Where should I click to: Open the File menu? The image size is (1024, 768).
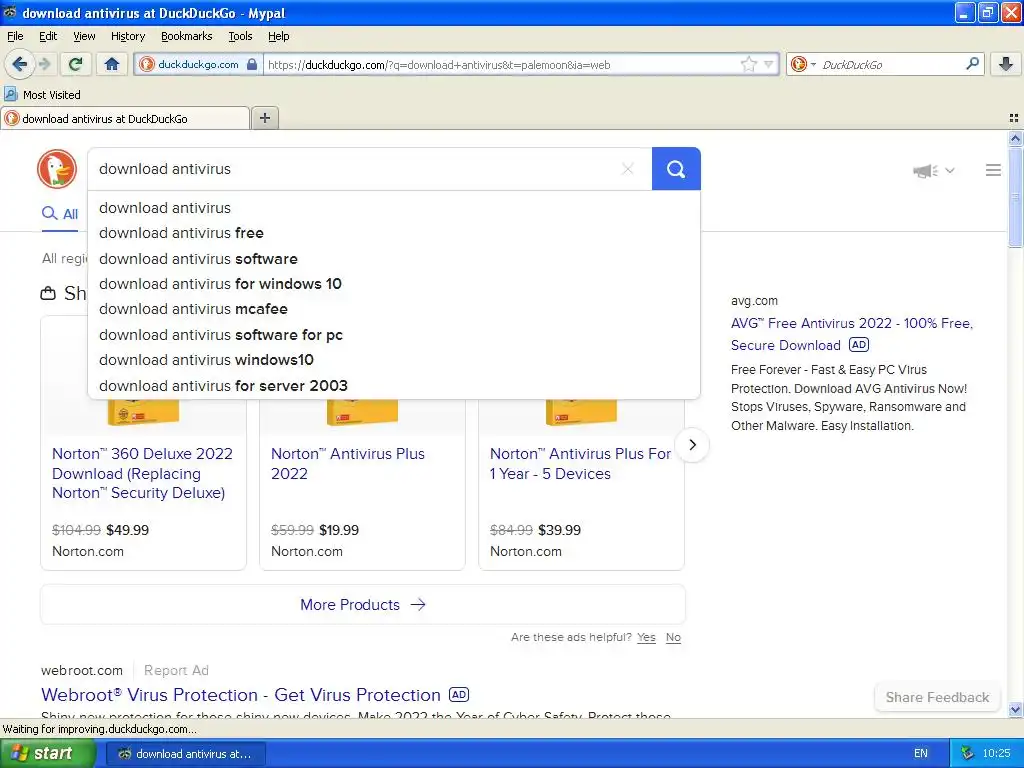point(15,37)
